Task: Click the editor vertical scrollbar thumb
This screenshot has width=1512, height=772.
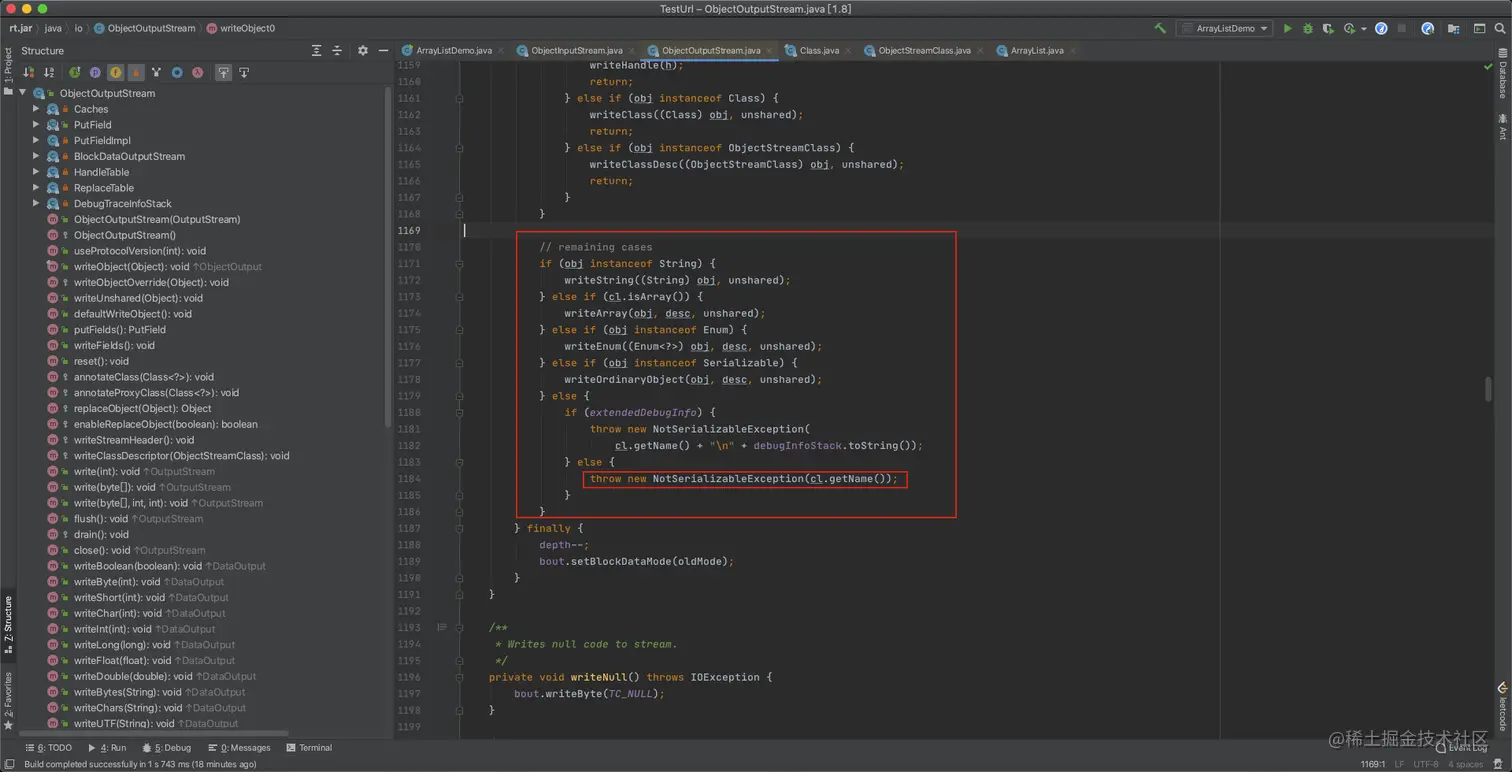Action: pyautogui.click(x=1488, y=388)
